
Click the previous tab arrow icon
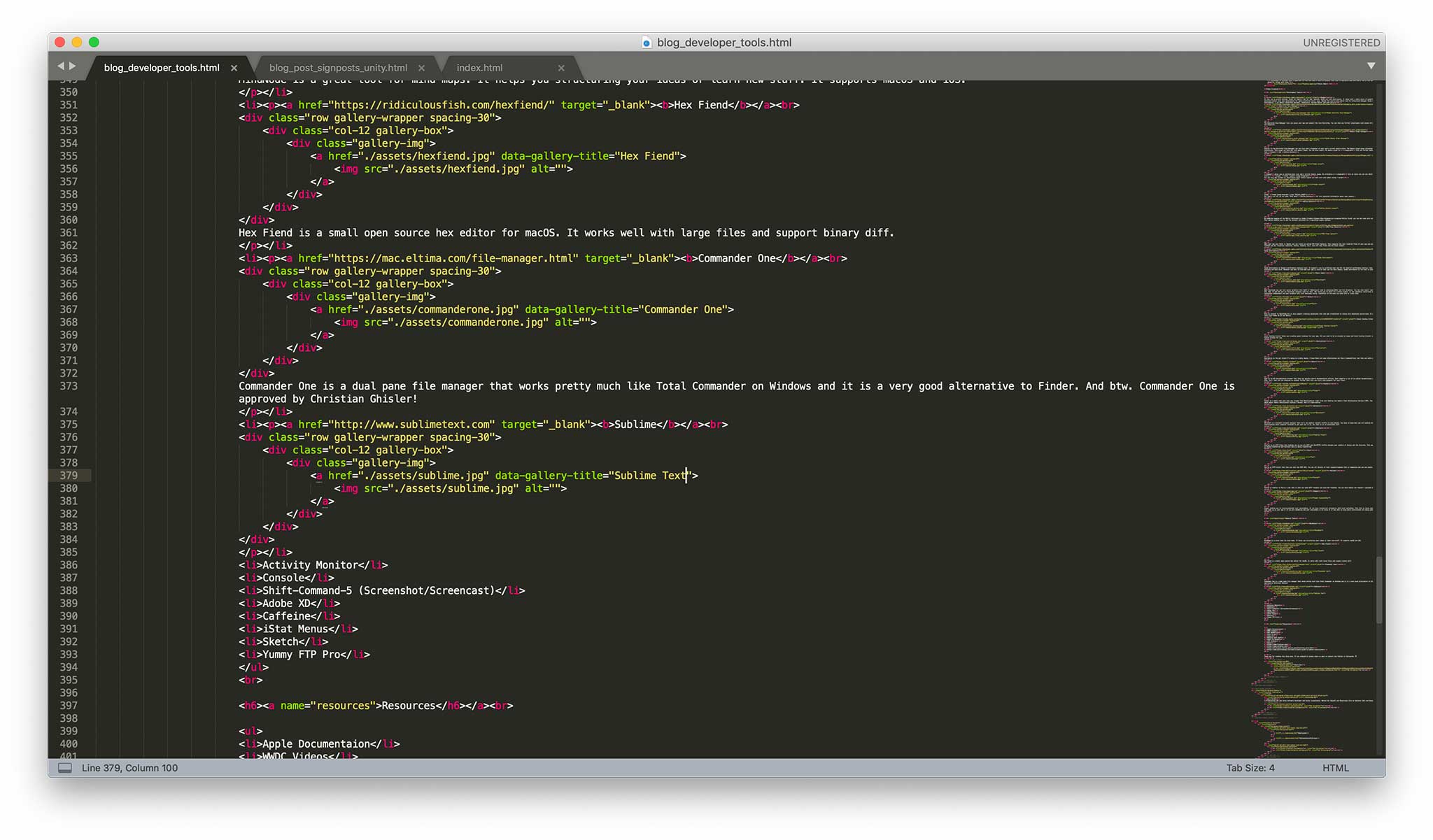point(60,66)
